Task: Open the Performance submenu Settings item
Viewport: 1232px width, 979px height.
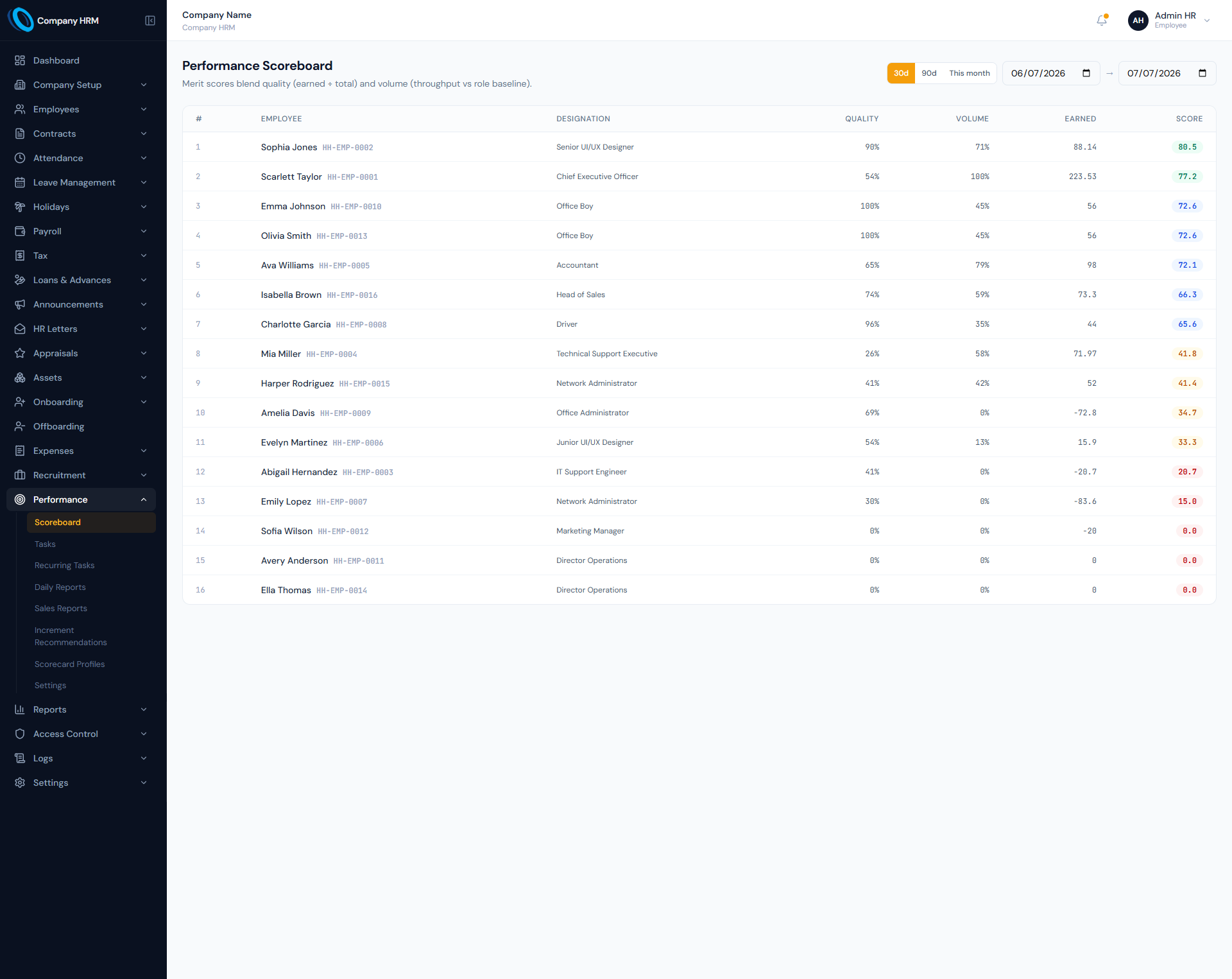Action: click(x=91, y=686)
